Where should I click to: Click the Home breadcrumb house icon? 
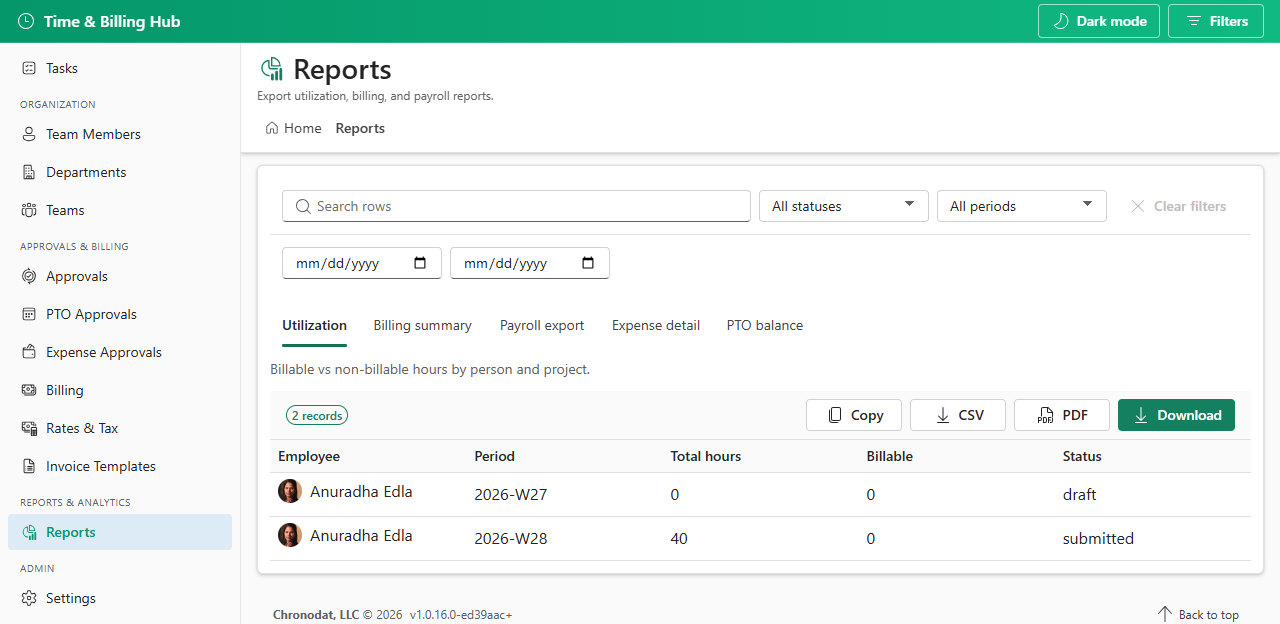[x=272, y=128]
